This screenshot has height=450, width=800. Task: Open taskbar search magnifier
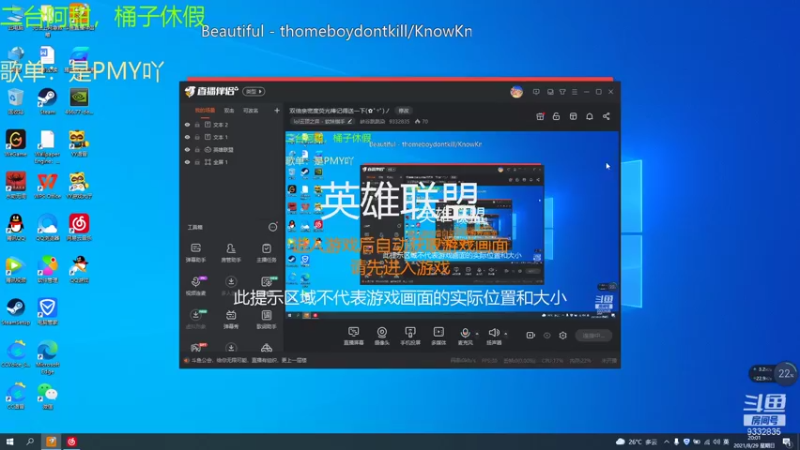tap(30, 441)
